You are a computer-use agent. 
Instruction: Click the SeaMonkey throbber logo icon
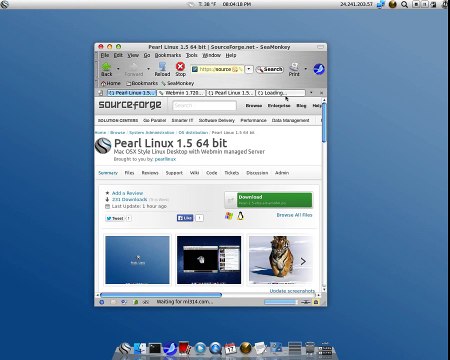[319, 69]
